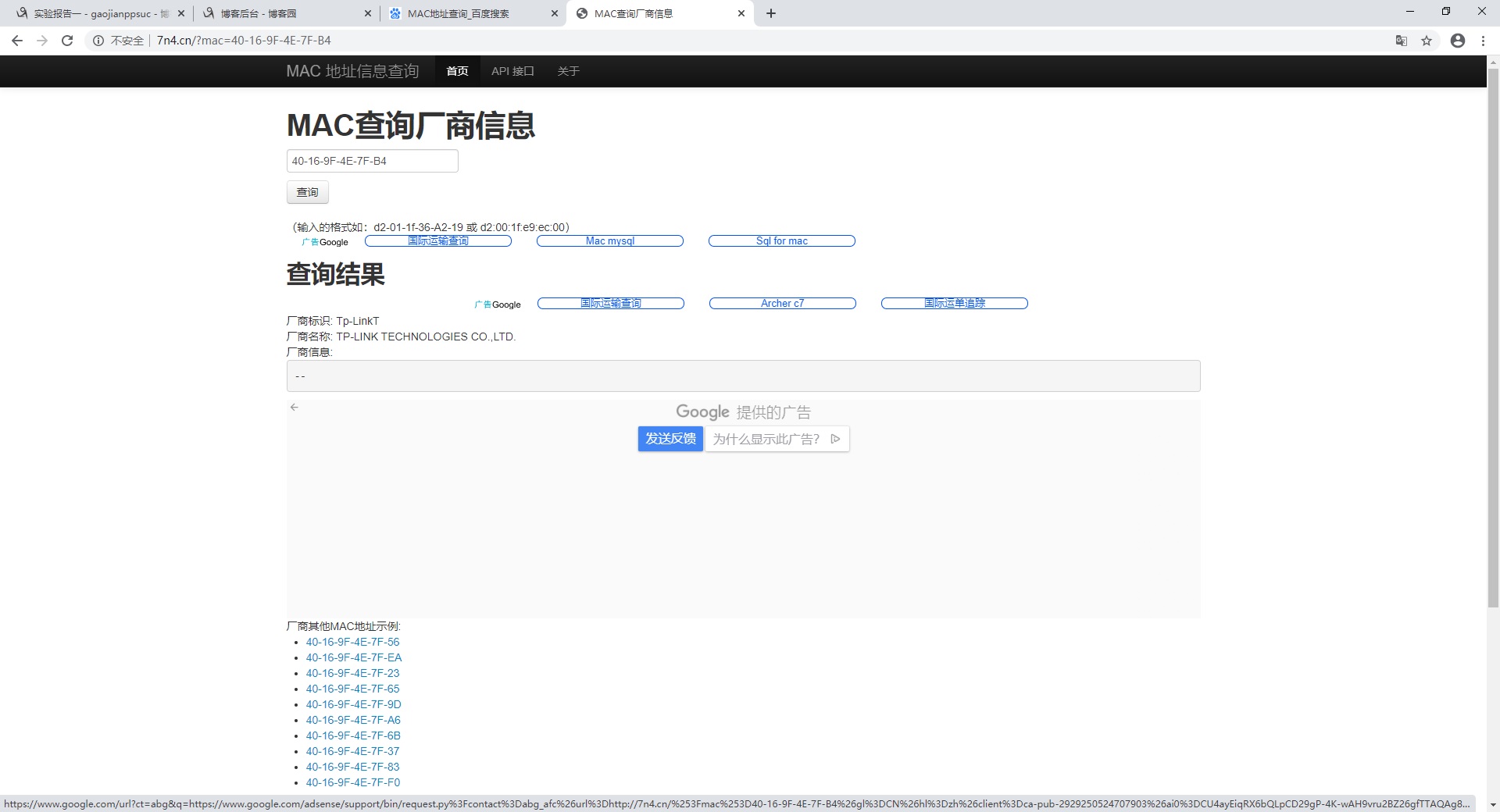Open a new tab with the plus button

coord(771,13)
